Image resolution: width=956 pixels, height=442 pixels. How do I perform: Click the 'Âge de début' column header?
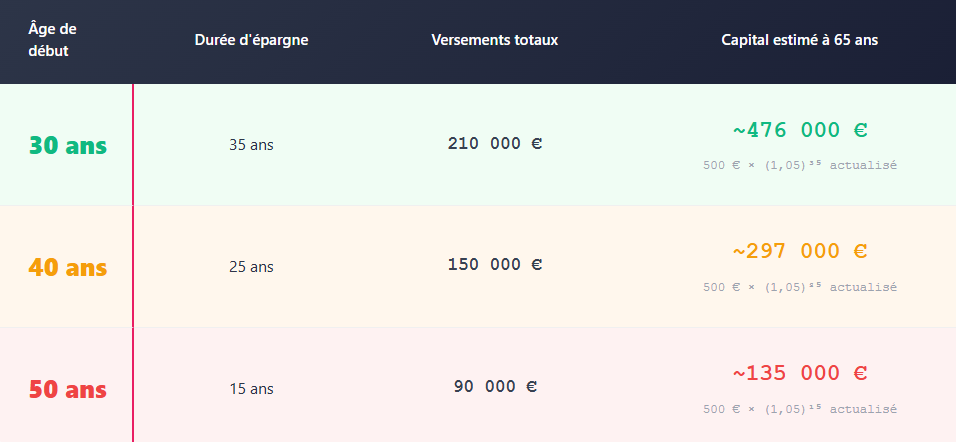tap(52, 40)
